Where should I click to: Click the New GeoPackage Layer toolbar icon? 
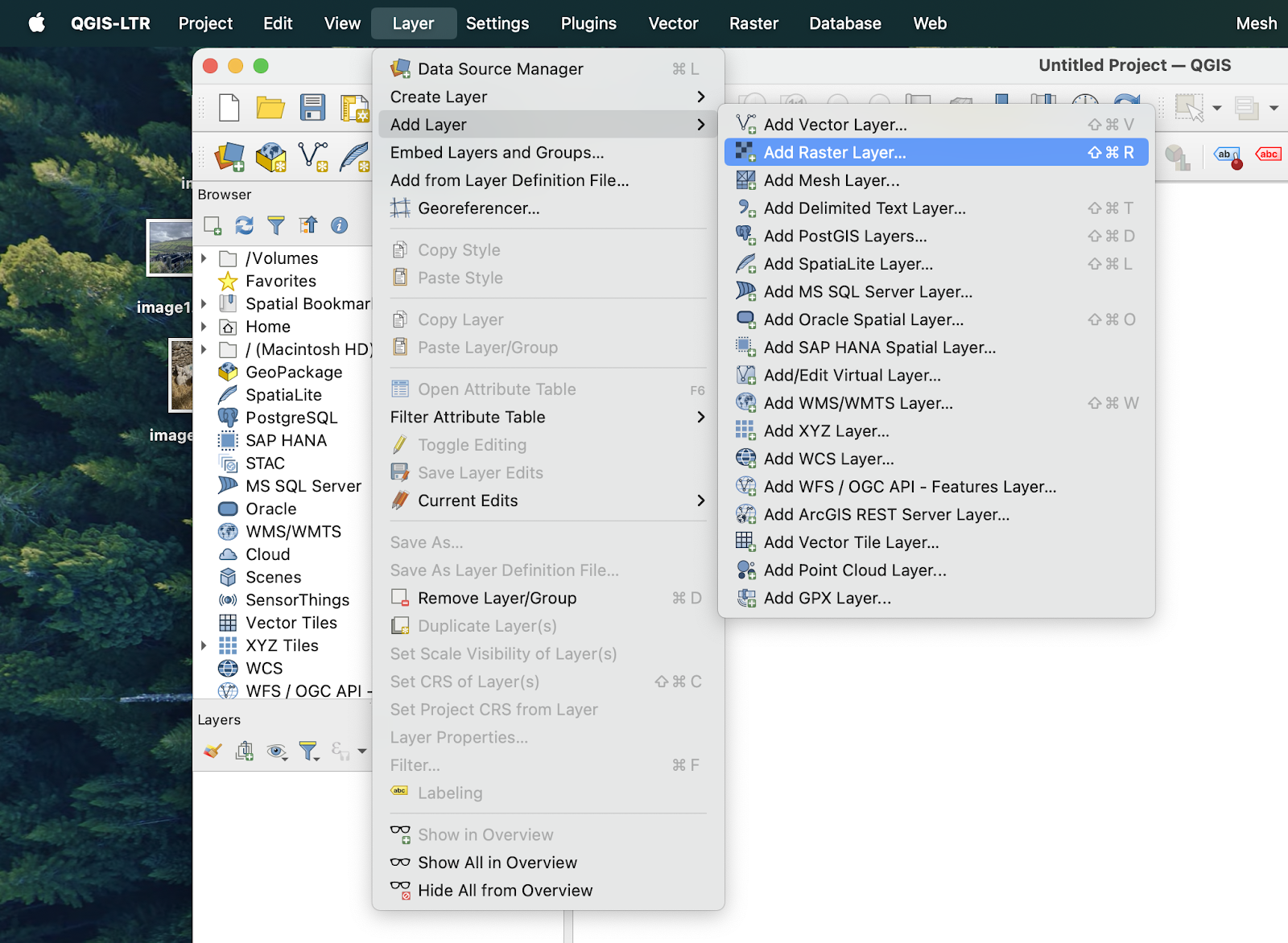[x=271, y=156]
